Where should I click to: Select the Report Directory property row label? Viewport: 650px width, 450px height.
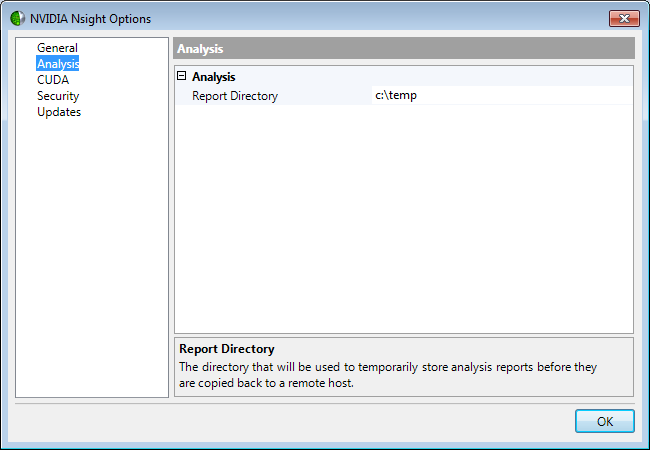pyautogui.click(x=235, y=96)
